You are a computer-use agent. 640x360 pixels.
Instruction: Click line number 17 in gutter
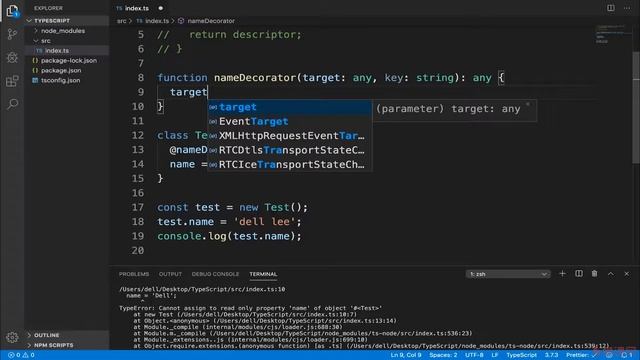[x=138, y=207]
